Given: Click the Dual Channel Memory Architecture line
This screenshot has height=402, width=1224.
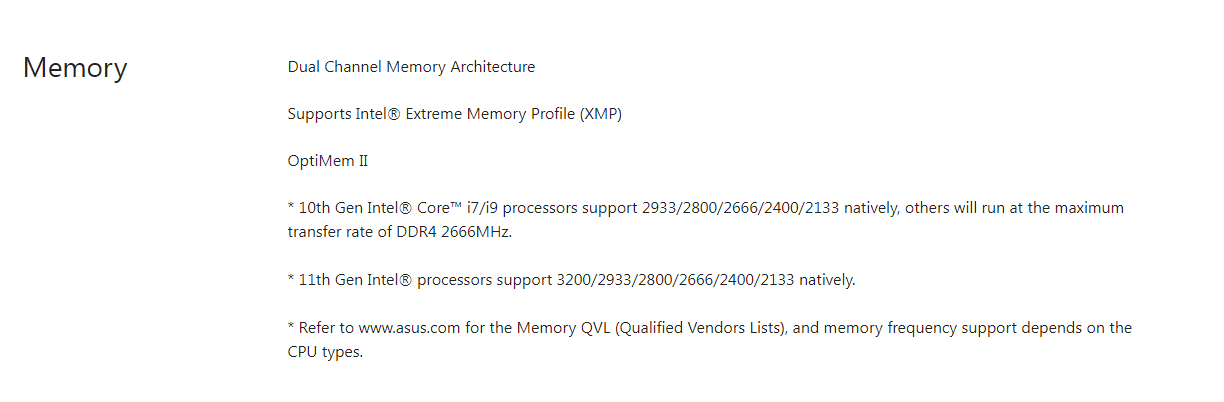Looking at the screenshot, I should pyautogui.click(x=411, y=67).
